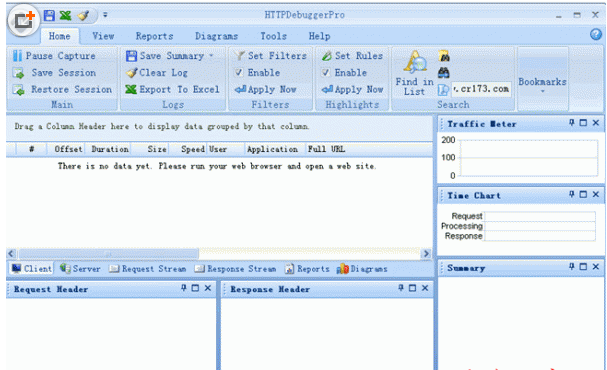Screen dimensions: 607x370
Task: Save Session from the Main group
Action: tap(54, 73)
